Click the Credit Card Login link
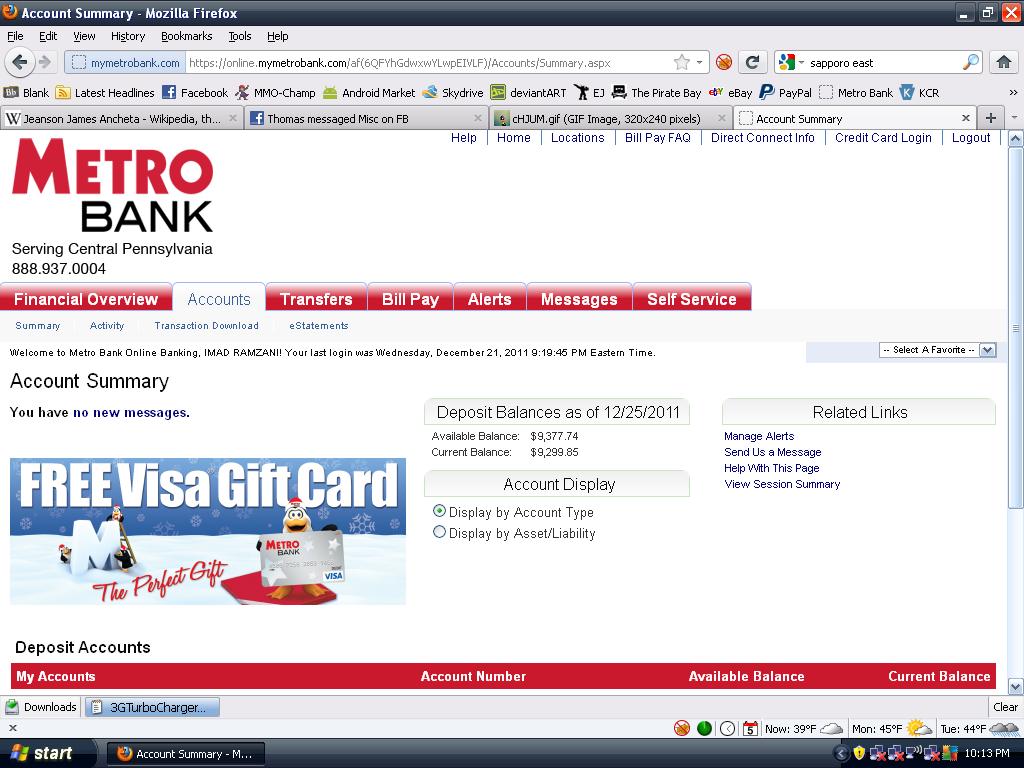 (883, 138)
